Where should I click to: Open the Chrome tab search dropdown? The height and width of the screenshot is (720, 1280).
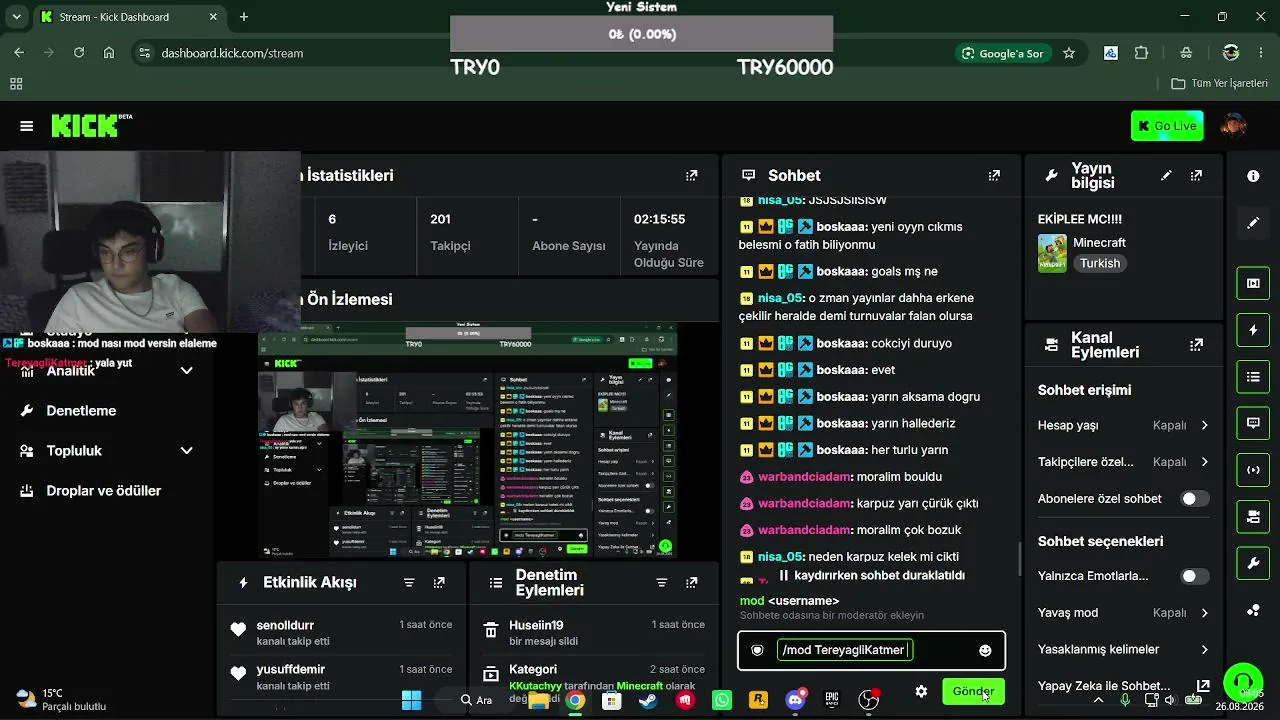17,17
